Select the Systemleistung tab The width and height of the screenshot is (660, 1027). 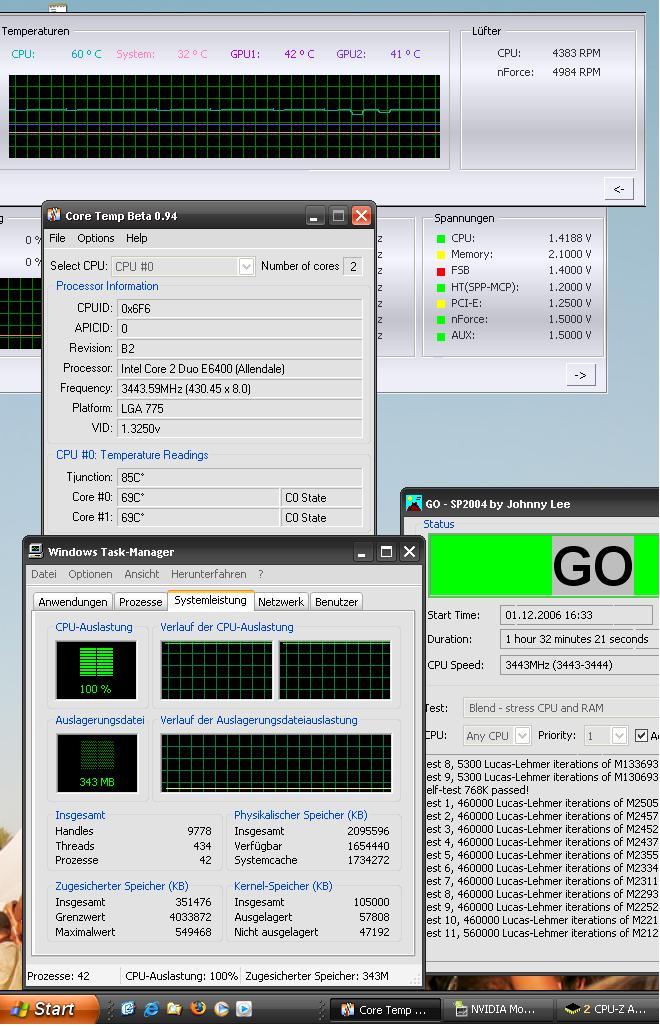point(210,600)
